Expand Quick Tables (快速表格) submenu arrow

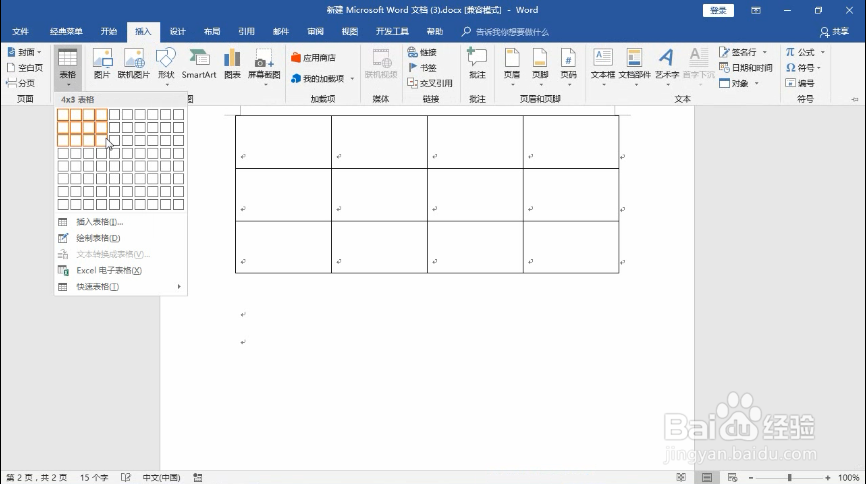179,286
